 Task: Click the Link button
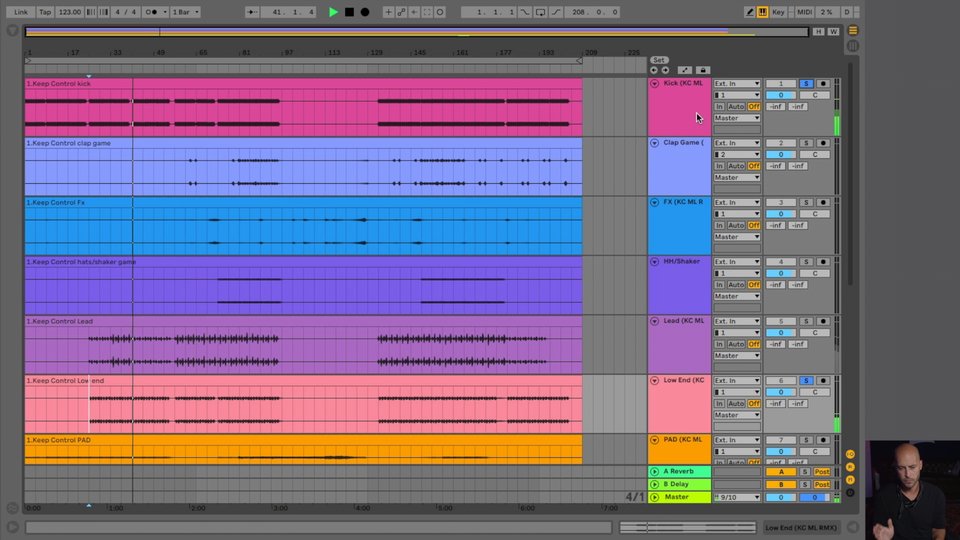[x=21, y=12]
